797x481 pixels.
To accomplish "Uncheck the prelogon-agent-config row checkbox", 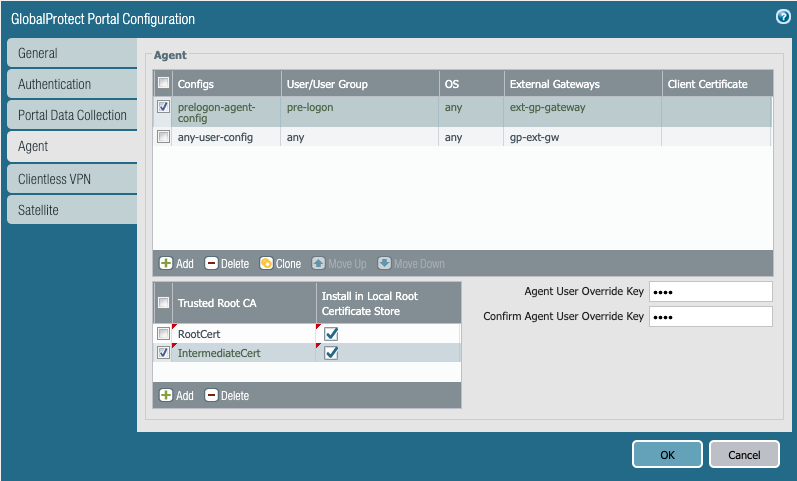I will click(x=163, y=106).
